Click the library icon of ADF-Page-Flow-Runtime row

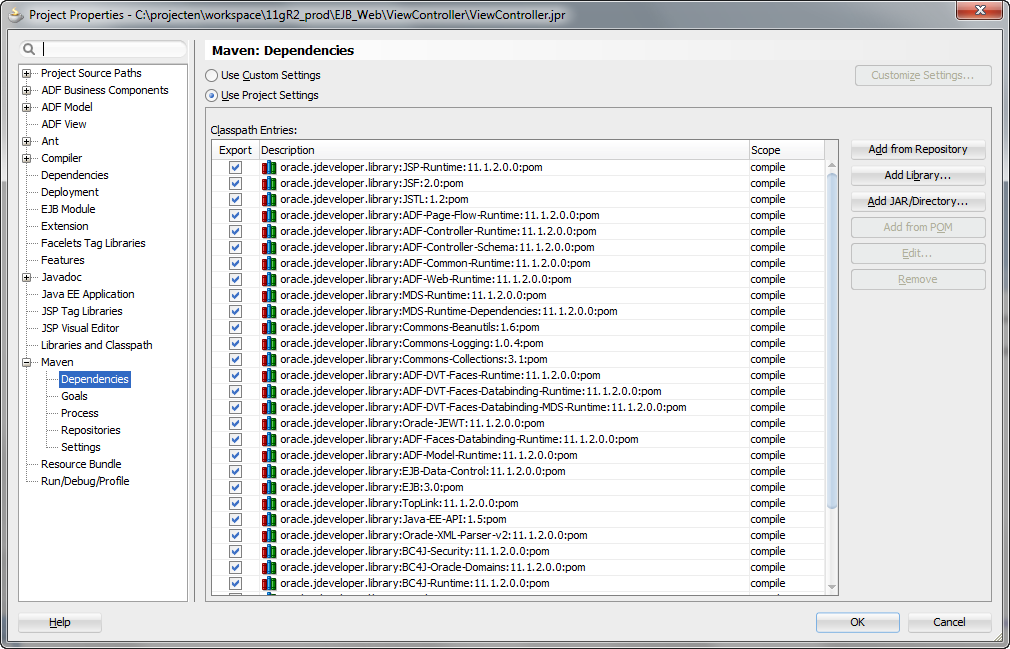click(269, 215)
